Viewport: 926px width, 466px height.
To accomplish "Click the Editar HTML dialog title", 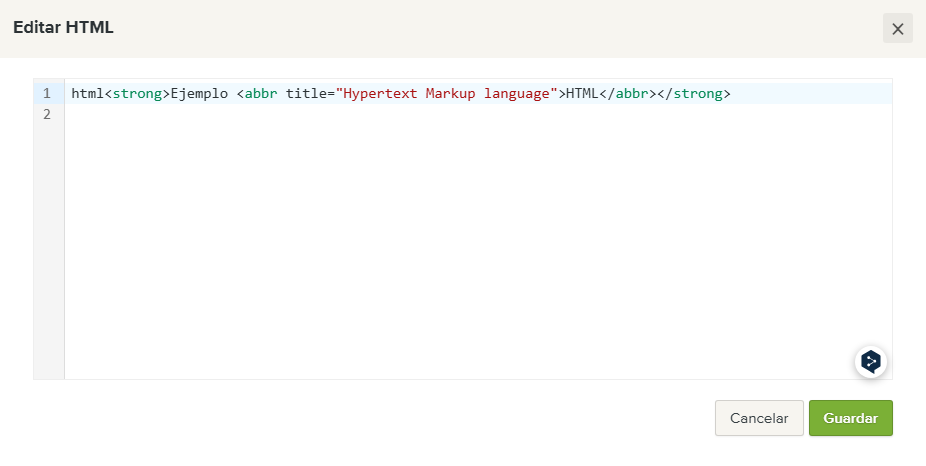I will (x=63, y=28).
